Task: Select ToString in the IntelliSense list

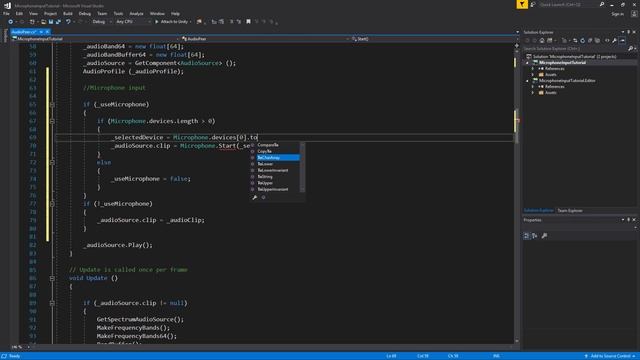Action: (275, 177)
